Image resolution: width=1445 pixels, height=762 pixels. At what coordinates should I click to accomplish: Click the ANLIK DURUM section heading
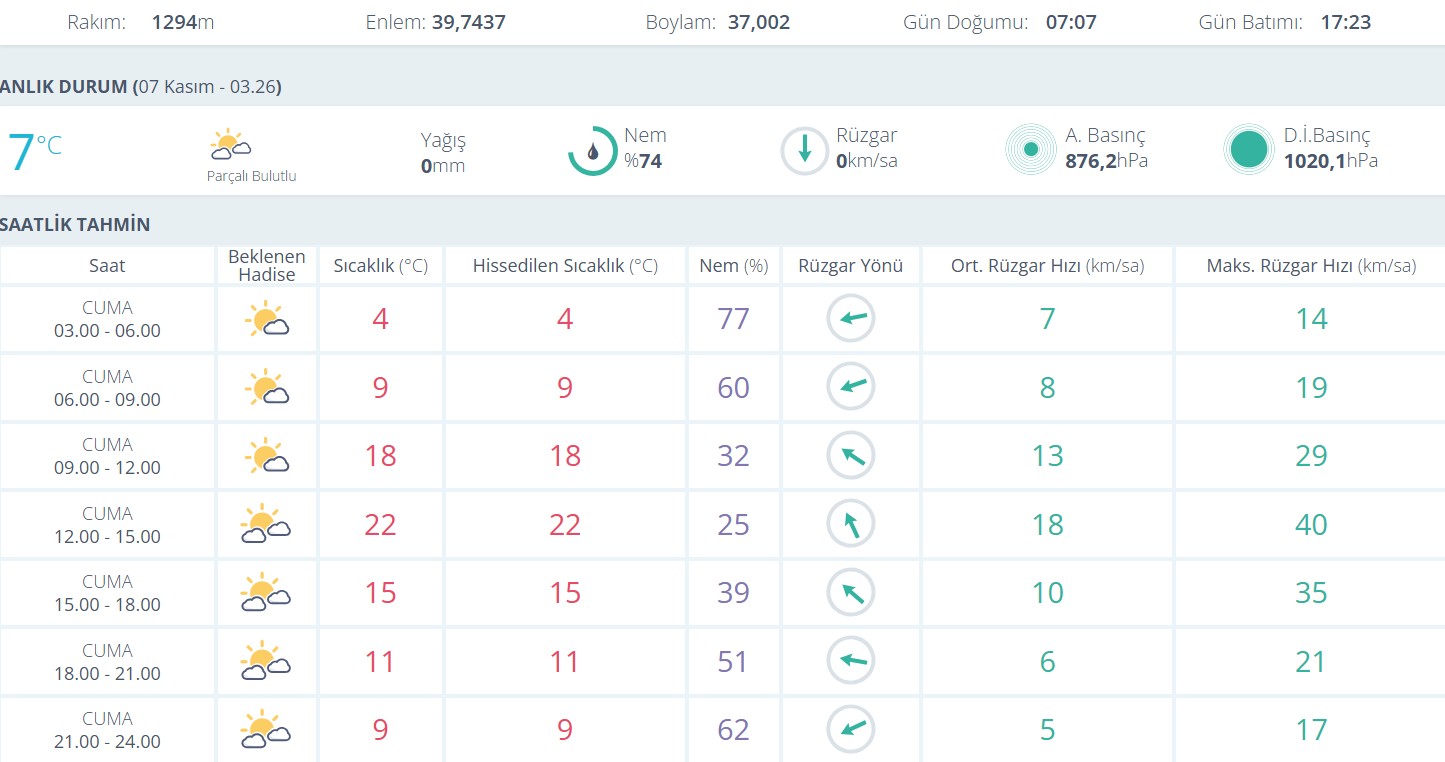[x=140, y=87]
